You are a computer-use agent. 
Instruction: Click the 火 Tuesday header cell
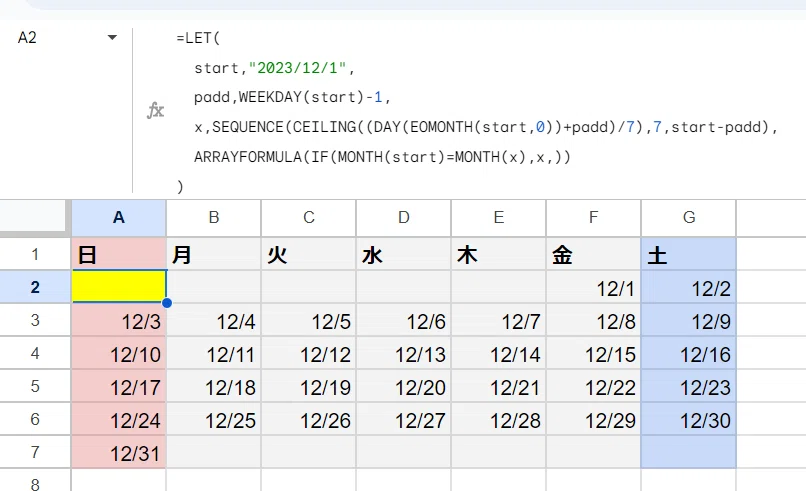coord(308,254)
